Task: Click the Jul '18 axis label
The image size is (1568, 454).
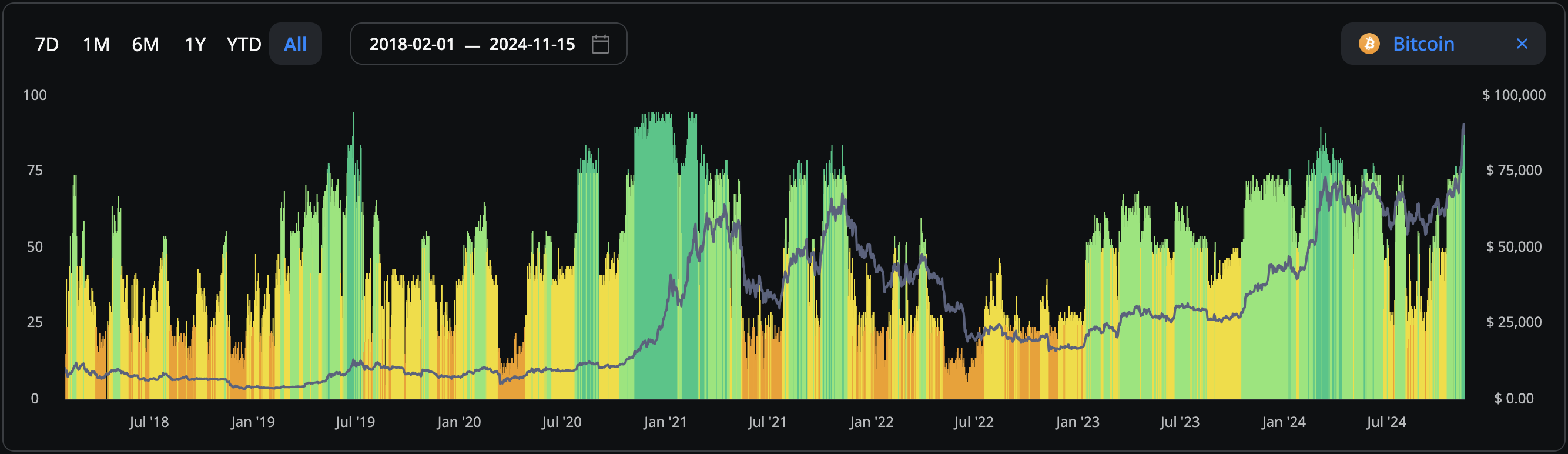Action: coord(149,422)
